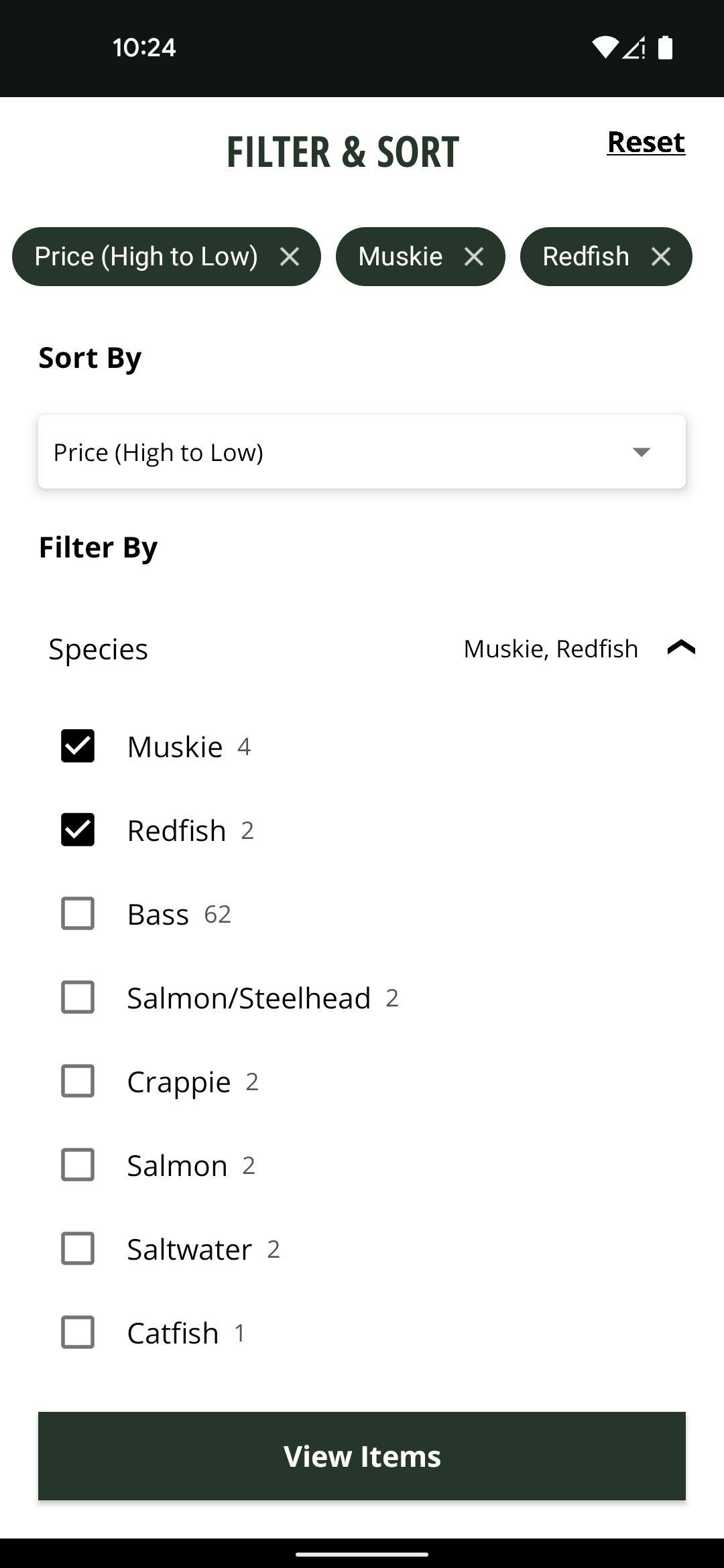Tap the View Items button
724x1568 pixels.
click(362, 1456)
